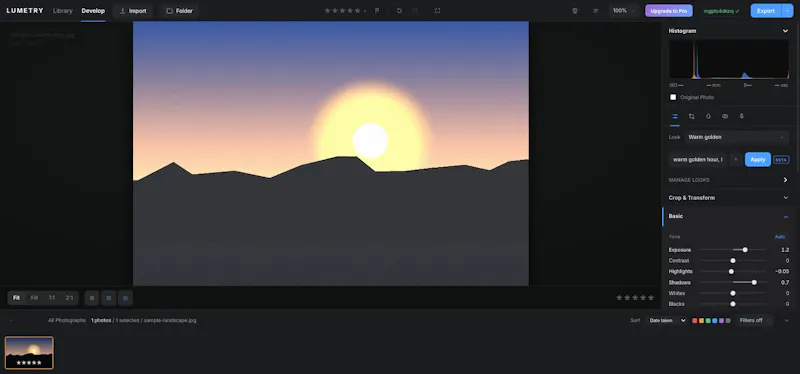Image resolution: width=800 pixels, height=374 pixels.
Task: Select the Fit zoom mode
Action: click(16, 298)
